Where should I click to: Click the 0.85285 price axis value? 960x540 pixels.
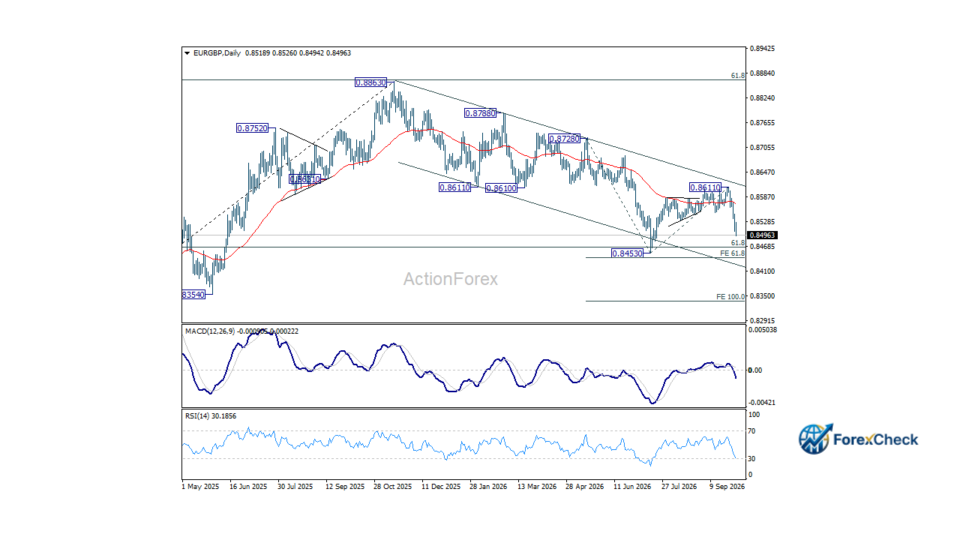(762, 222)
